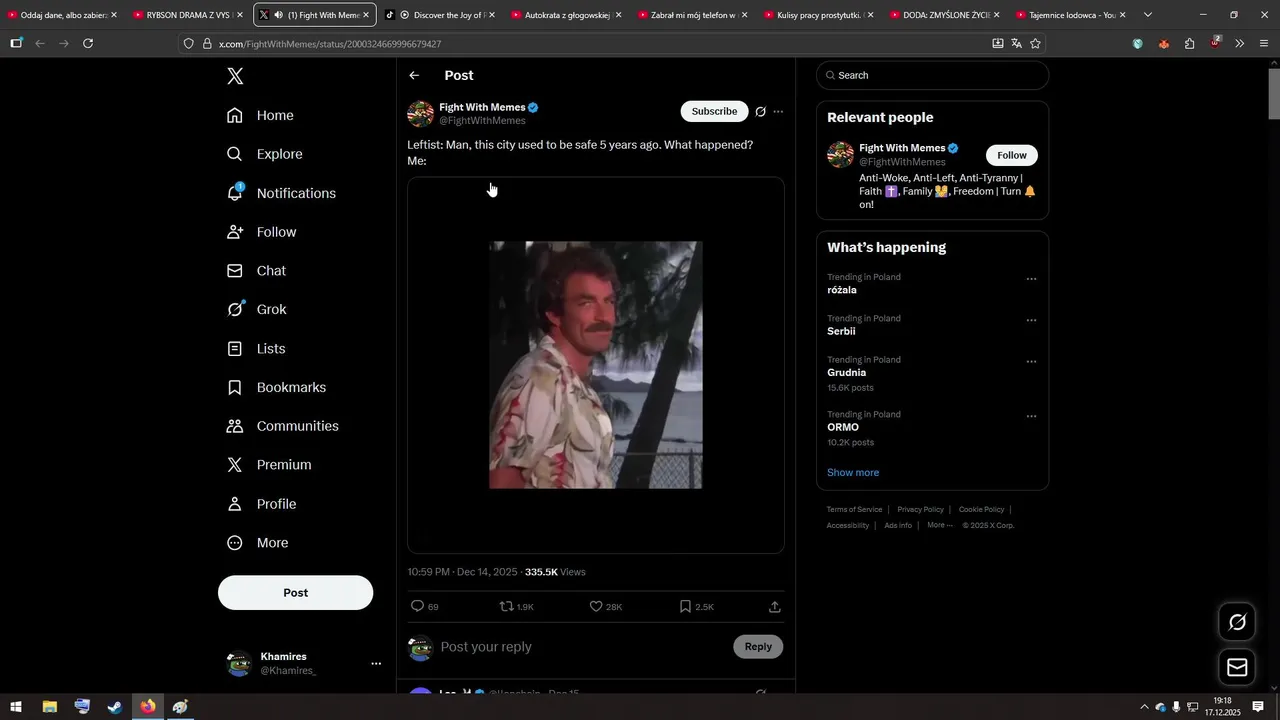Image resolution: width=1280 pixels, height=720 pixels.
Task: Switch to Discover the Joy TikTok tab
Action: 440,15
